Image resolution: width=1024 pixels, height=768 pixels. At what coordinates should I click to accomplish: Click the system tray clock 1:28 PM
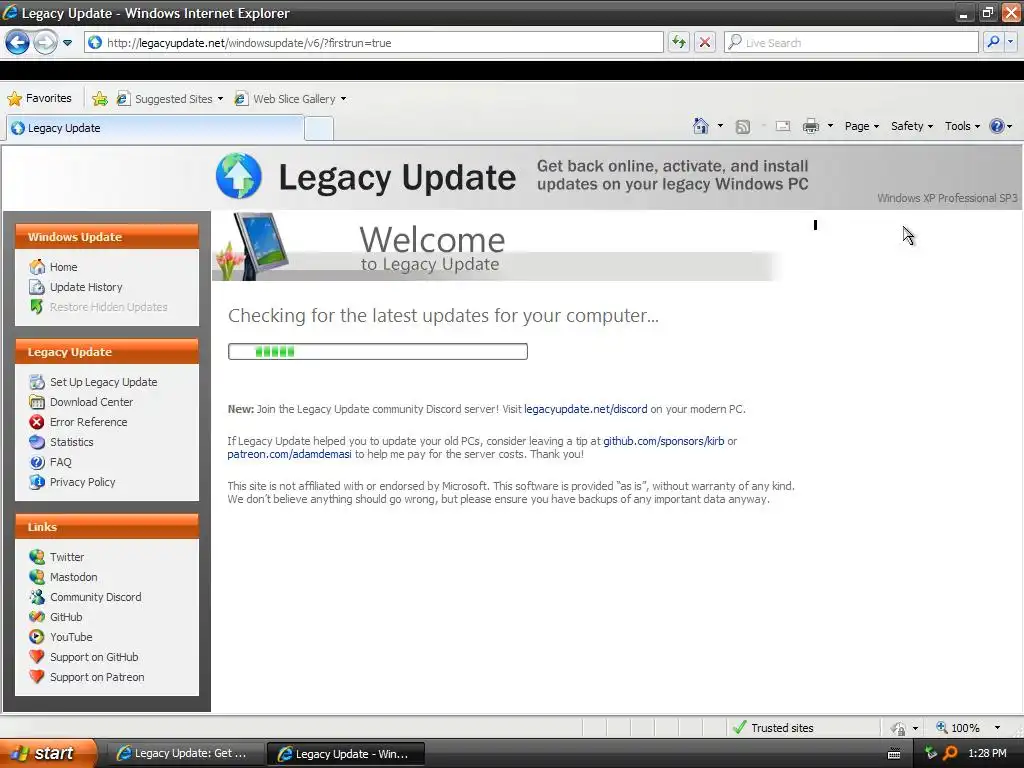(x=987, y=753)
